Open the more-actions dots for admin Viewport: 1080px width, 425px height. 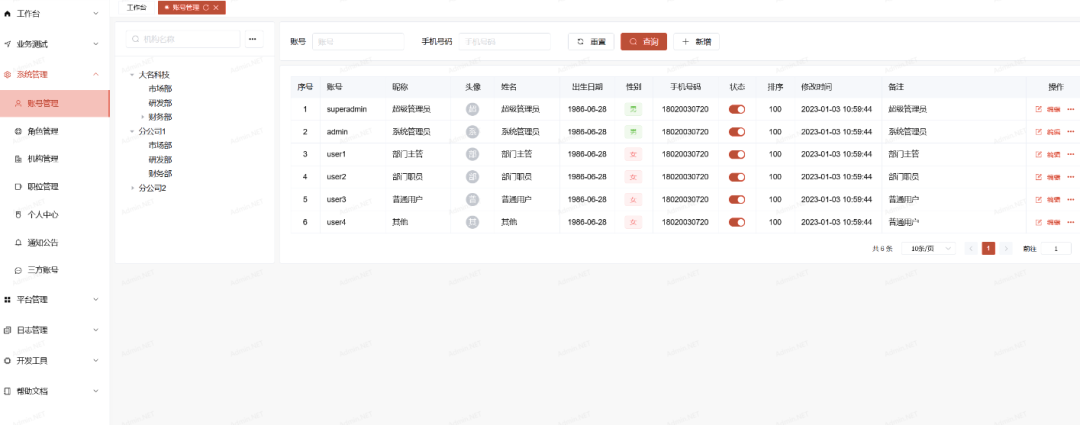coord(1070,132)
